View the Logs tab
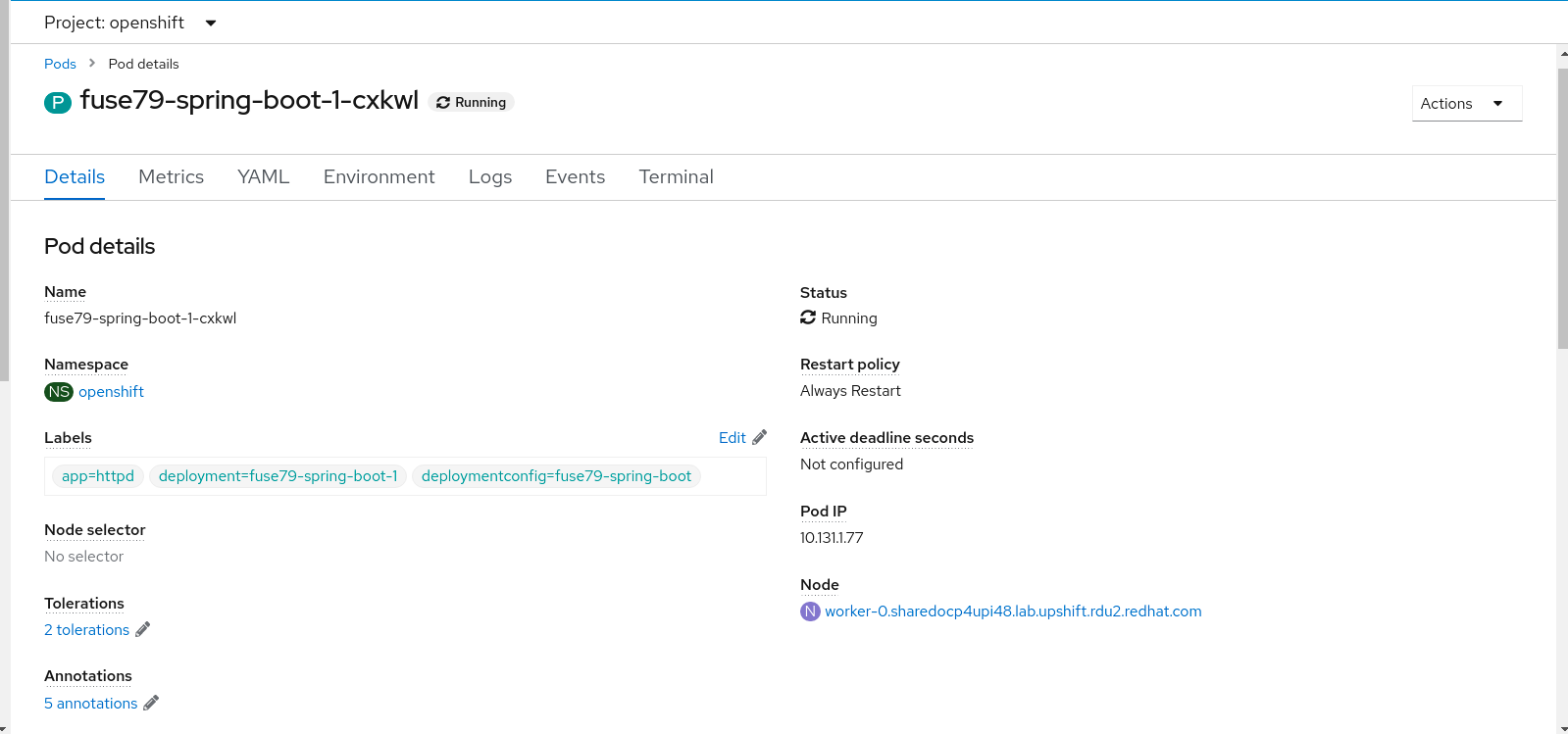 tap(490, 176)
